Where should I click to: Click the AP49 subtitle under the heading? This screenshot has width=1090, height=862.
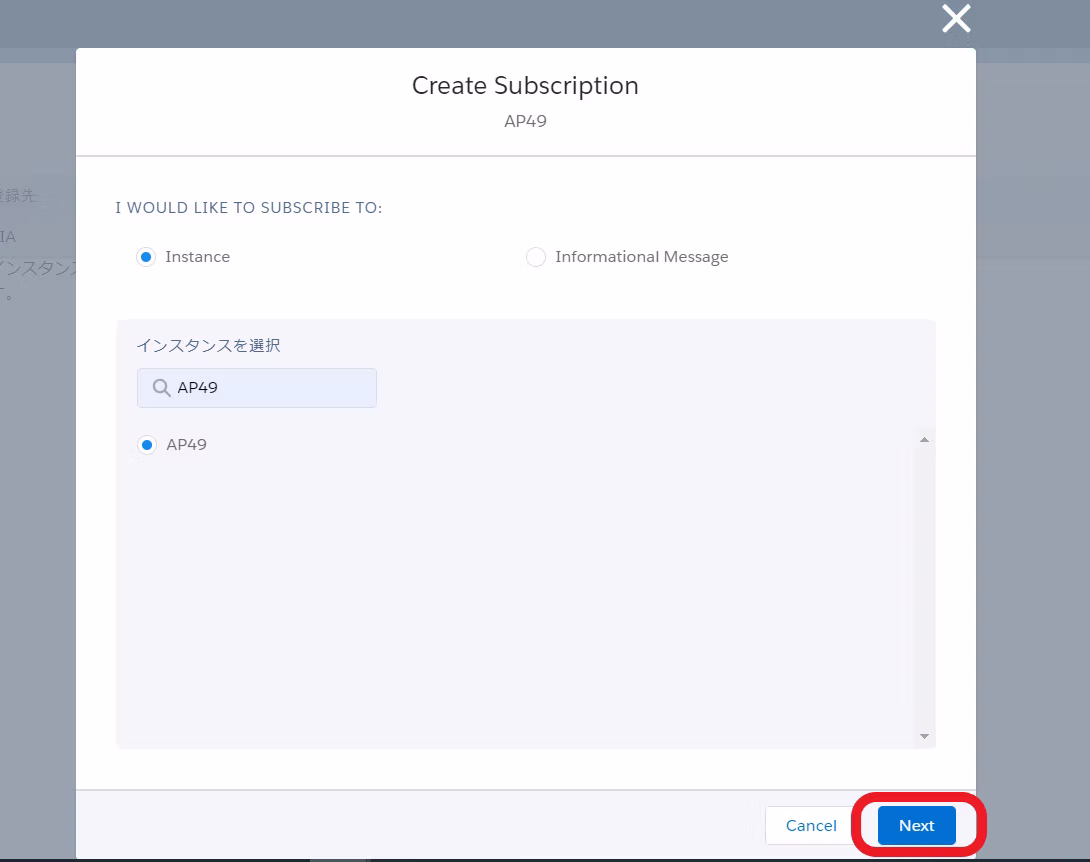pyautogui.click(x=525, y=121)
